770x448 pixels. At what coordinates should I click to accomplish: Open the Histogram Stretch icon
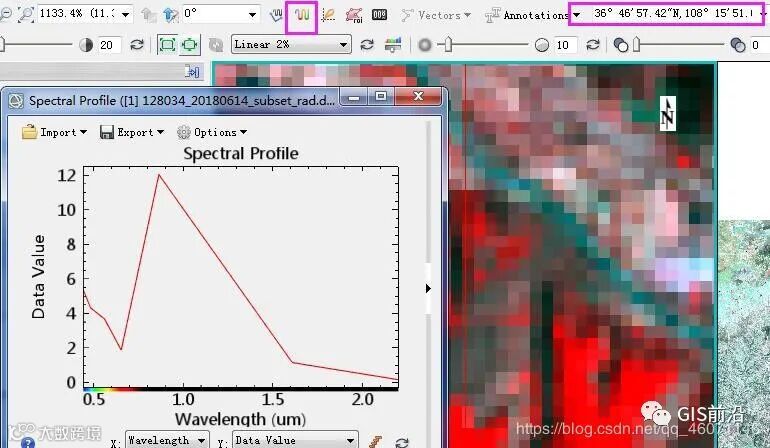[x=393, y=45]
